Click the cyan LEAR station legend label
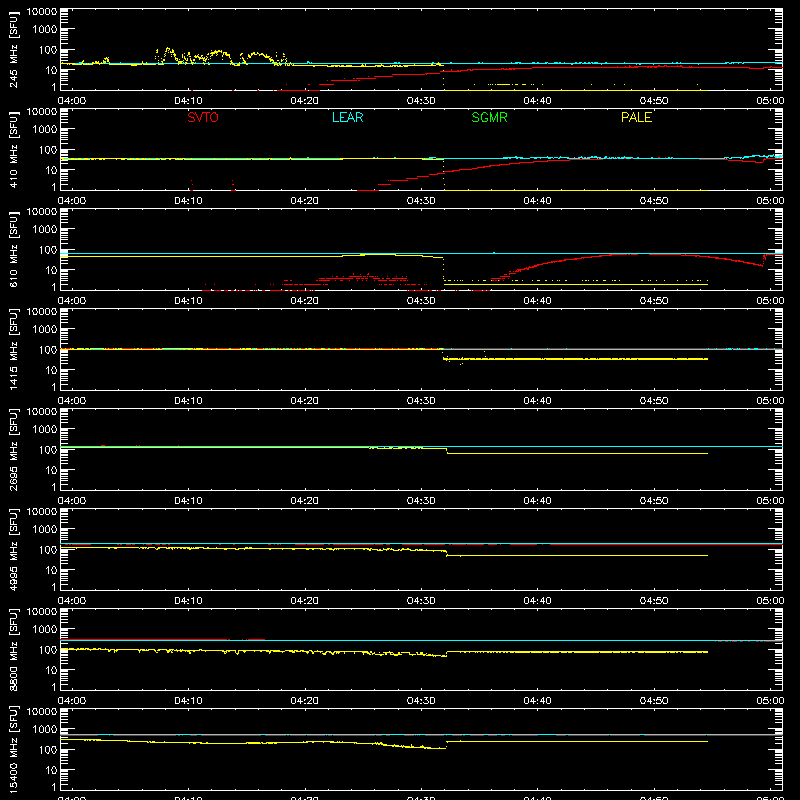 pyautogui.click(x=347, y=117)
